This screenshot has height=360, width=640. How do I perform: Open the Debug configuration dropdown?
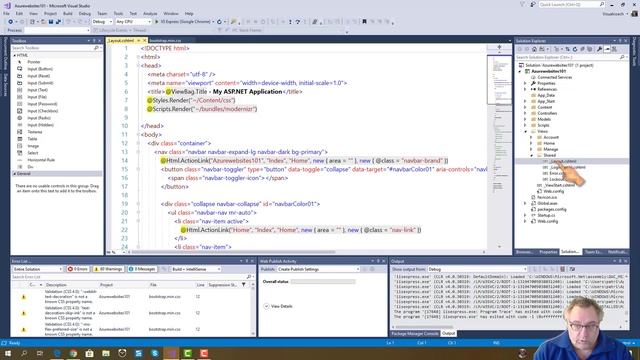[102, 22]
